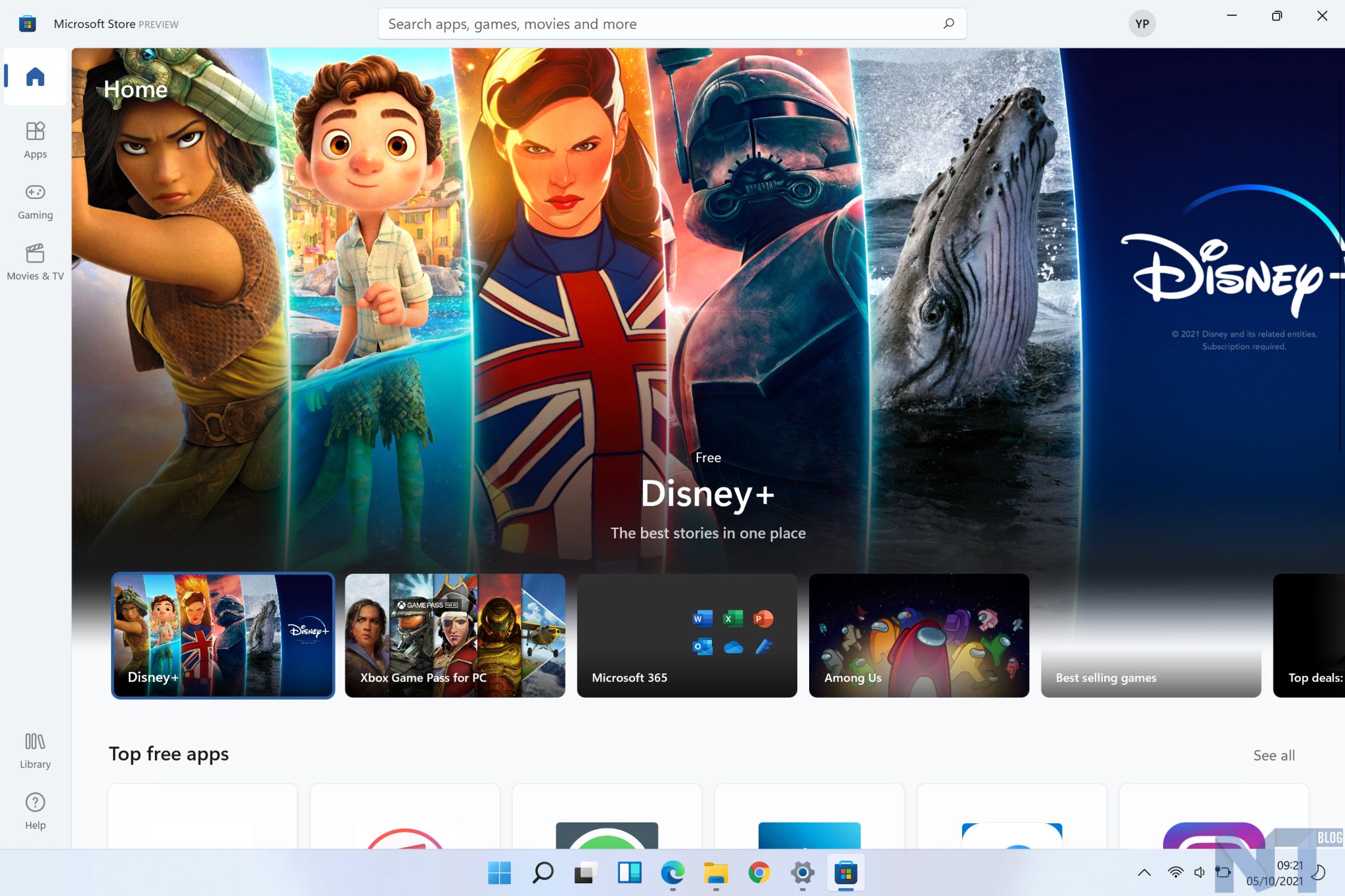This screenshot has width=1345, height=896.
Task: Open the Help page
Action: (35, 811)
